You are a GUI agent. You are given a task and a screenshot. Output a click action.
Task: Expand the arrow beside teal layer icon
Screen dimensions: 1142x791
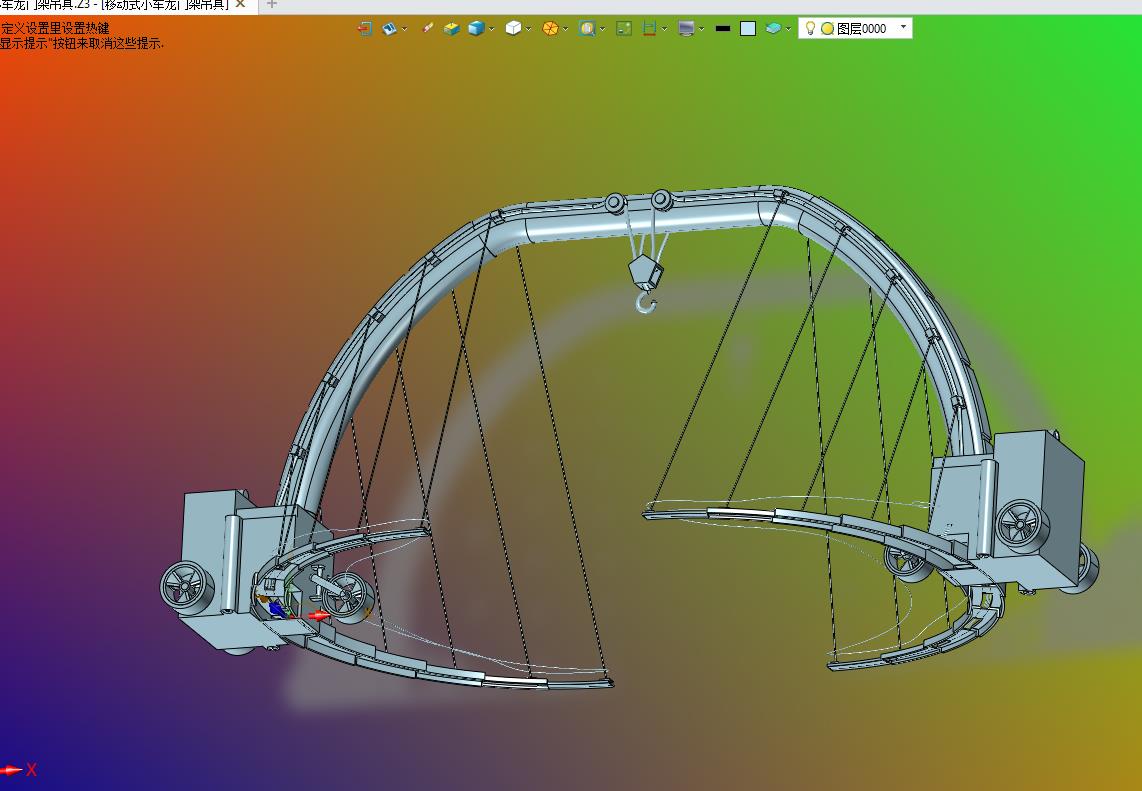tap(789, 29)
